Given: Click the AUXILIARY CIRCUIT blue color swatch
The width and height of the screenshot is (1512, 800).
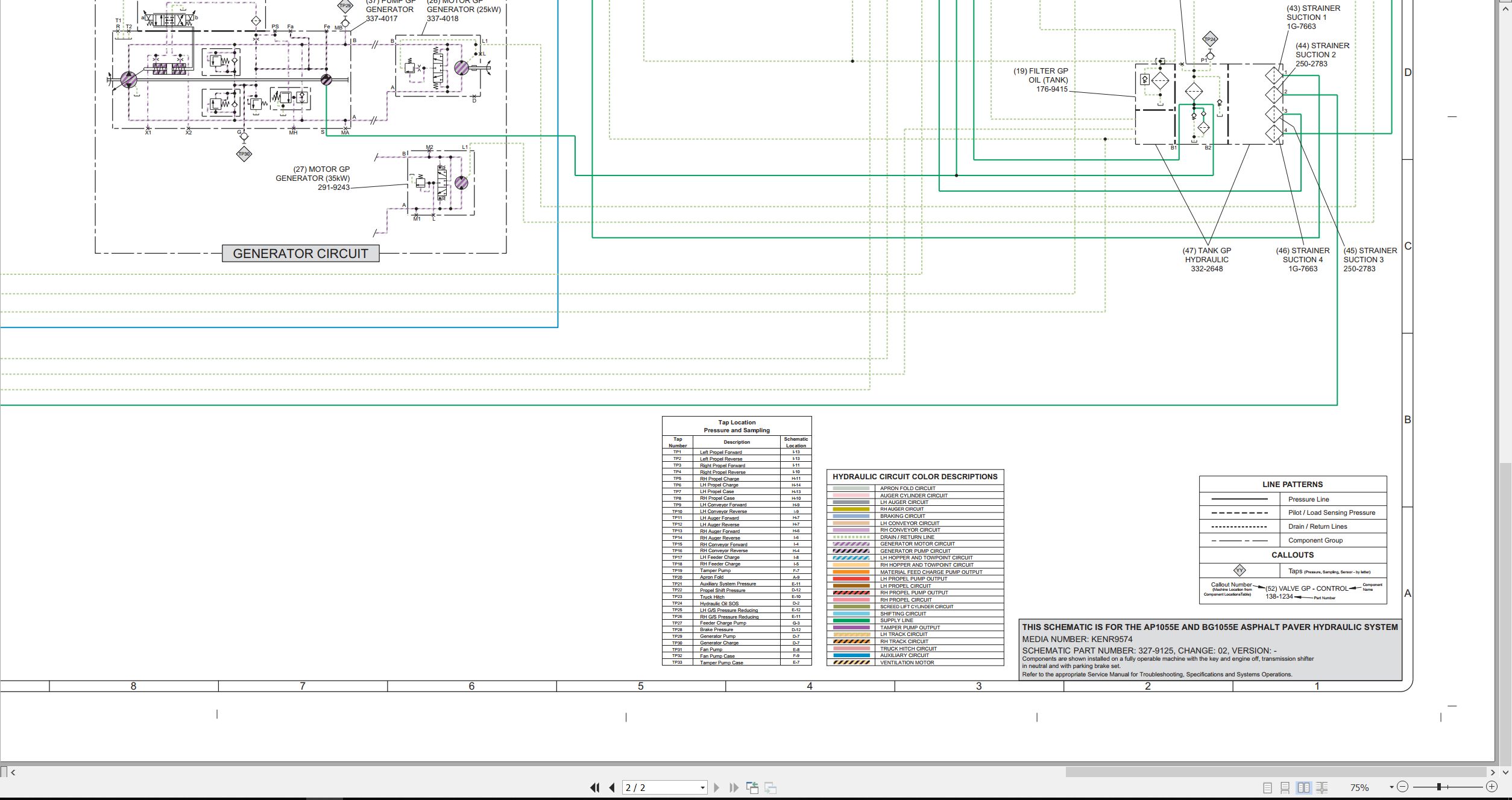Looking at the screenshot, I should pyautogui.click(x=851, y=655).
